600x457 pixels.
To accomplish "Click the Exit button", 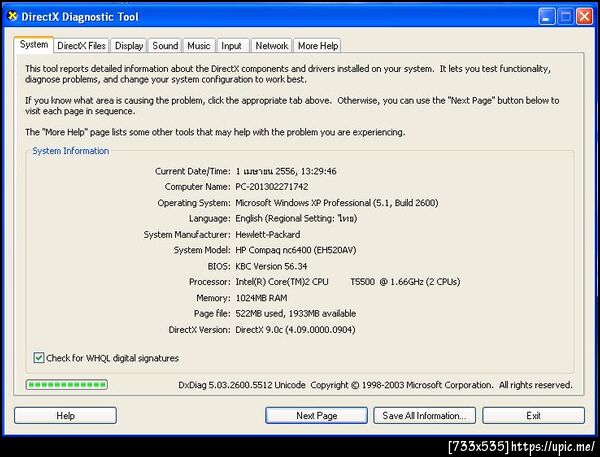I will 533,415.
